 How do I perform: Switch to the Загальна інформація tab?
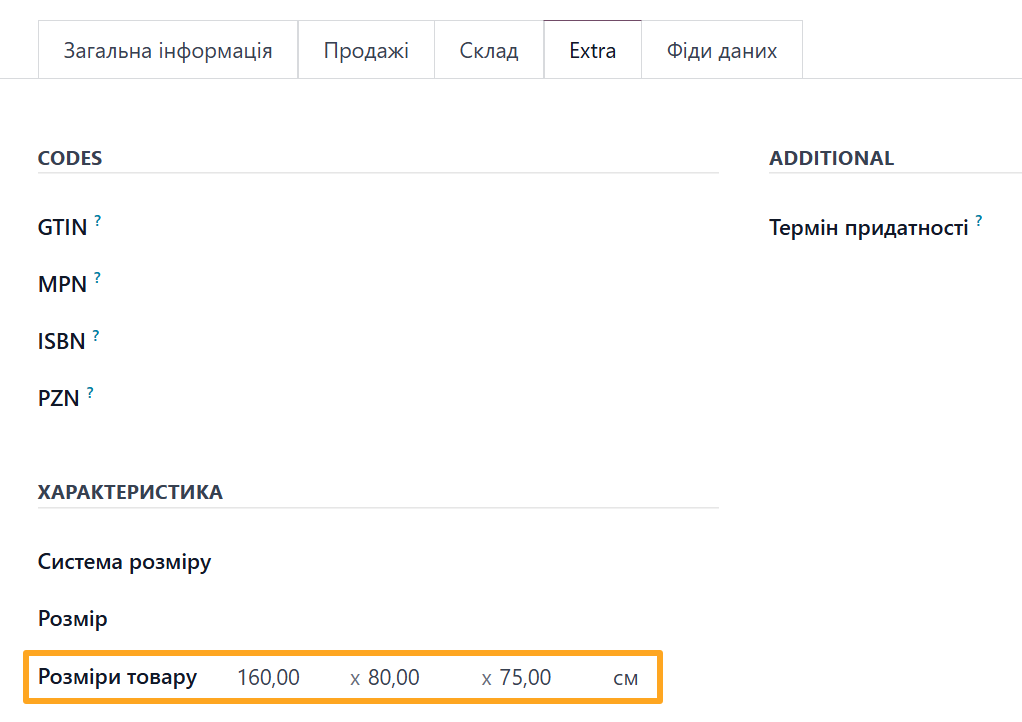(167, 49)
